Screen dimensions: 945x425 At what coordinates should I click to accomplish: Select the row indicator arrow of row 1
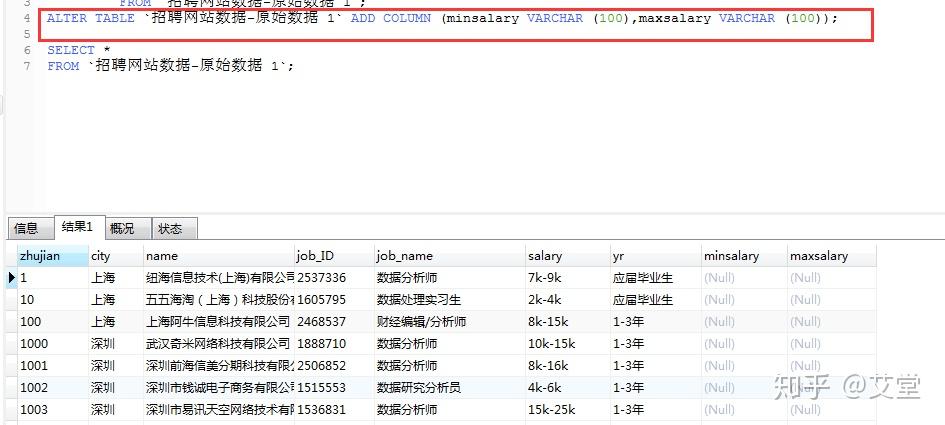pos(11,278)
